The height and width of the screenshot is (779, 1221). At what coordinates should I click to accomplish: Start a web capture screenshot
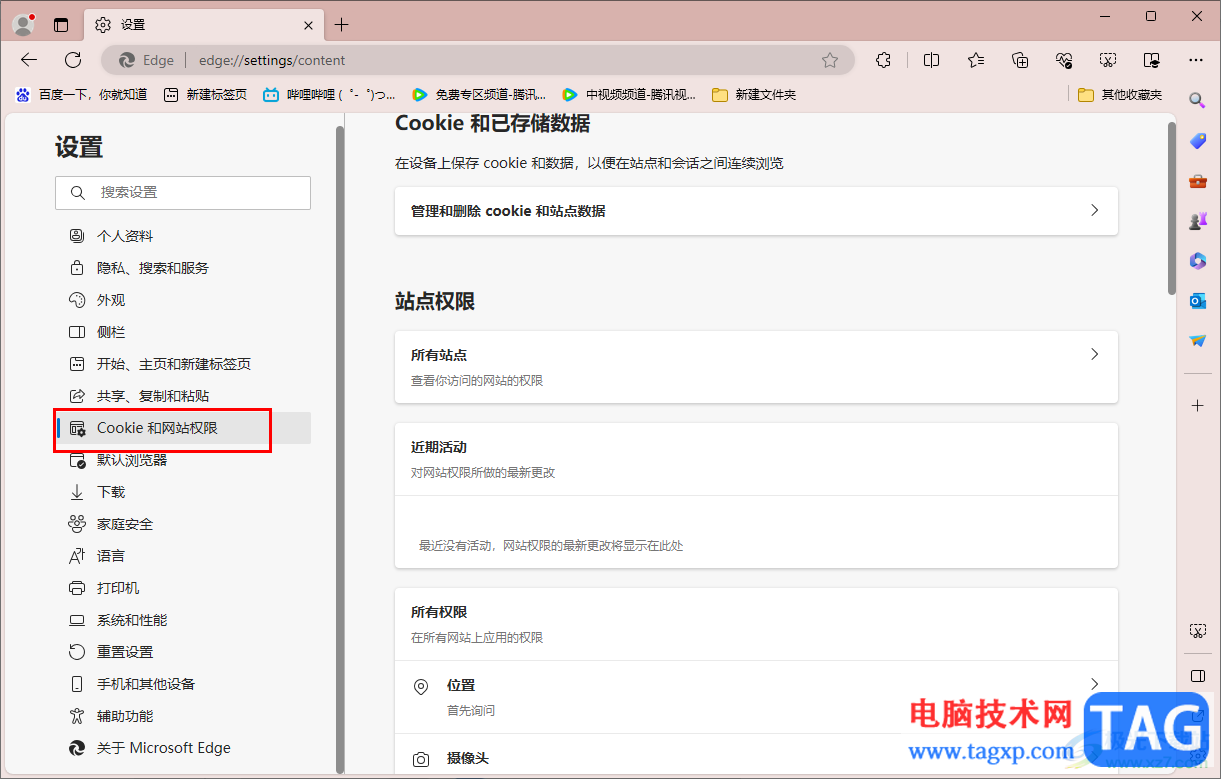[x=1108, y=60]
